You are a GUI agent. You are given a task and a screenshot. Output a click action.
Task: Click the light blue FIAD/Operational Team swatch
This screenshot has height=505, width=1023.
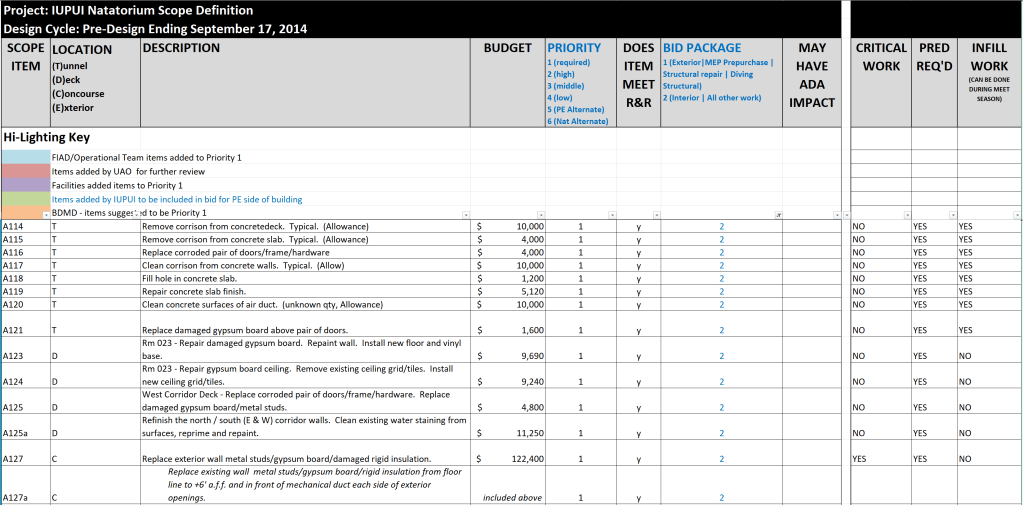pyautogui.click(x=25, y=157)
